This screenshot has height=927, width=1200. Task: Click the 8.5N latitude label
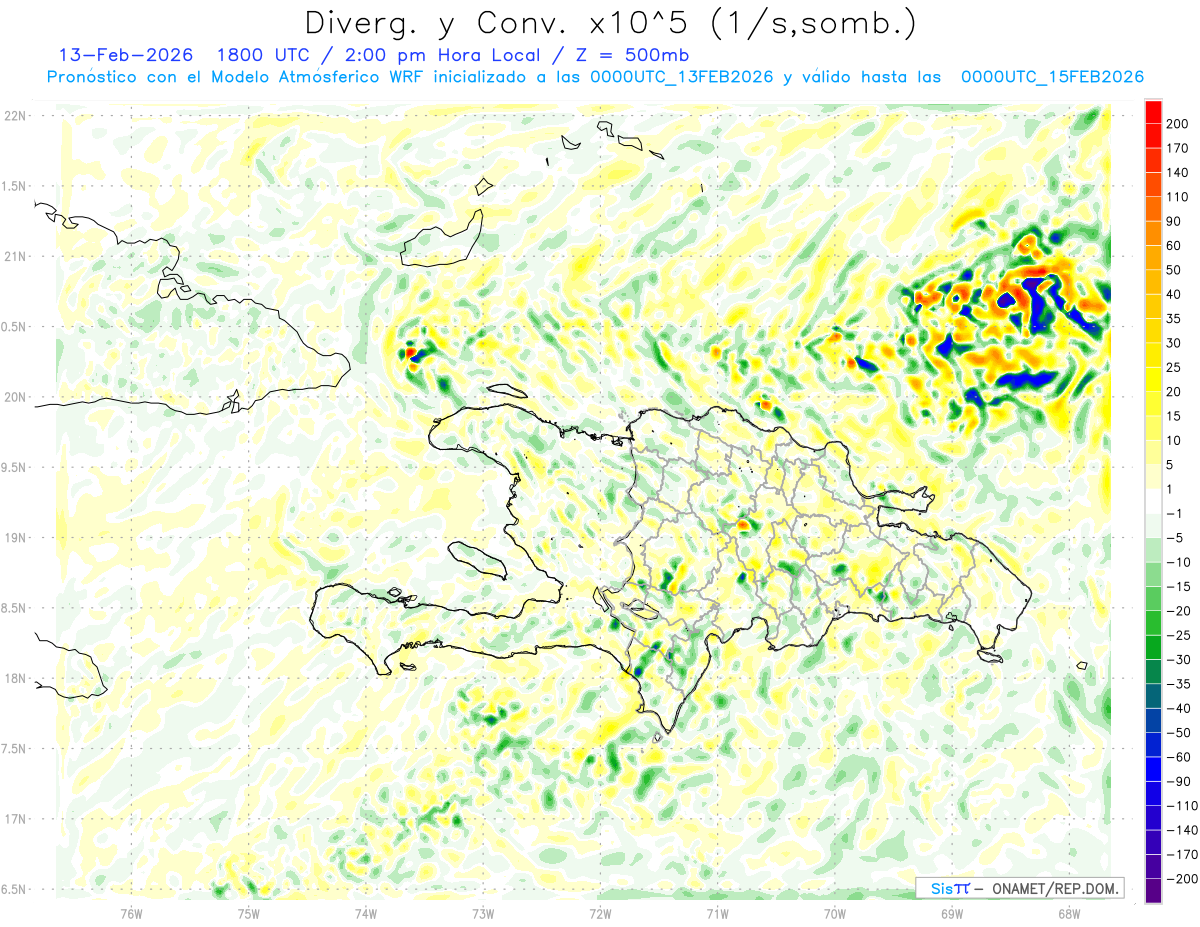point(14,608)
